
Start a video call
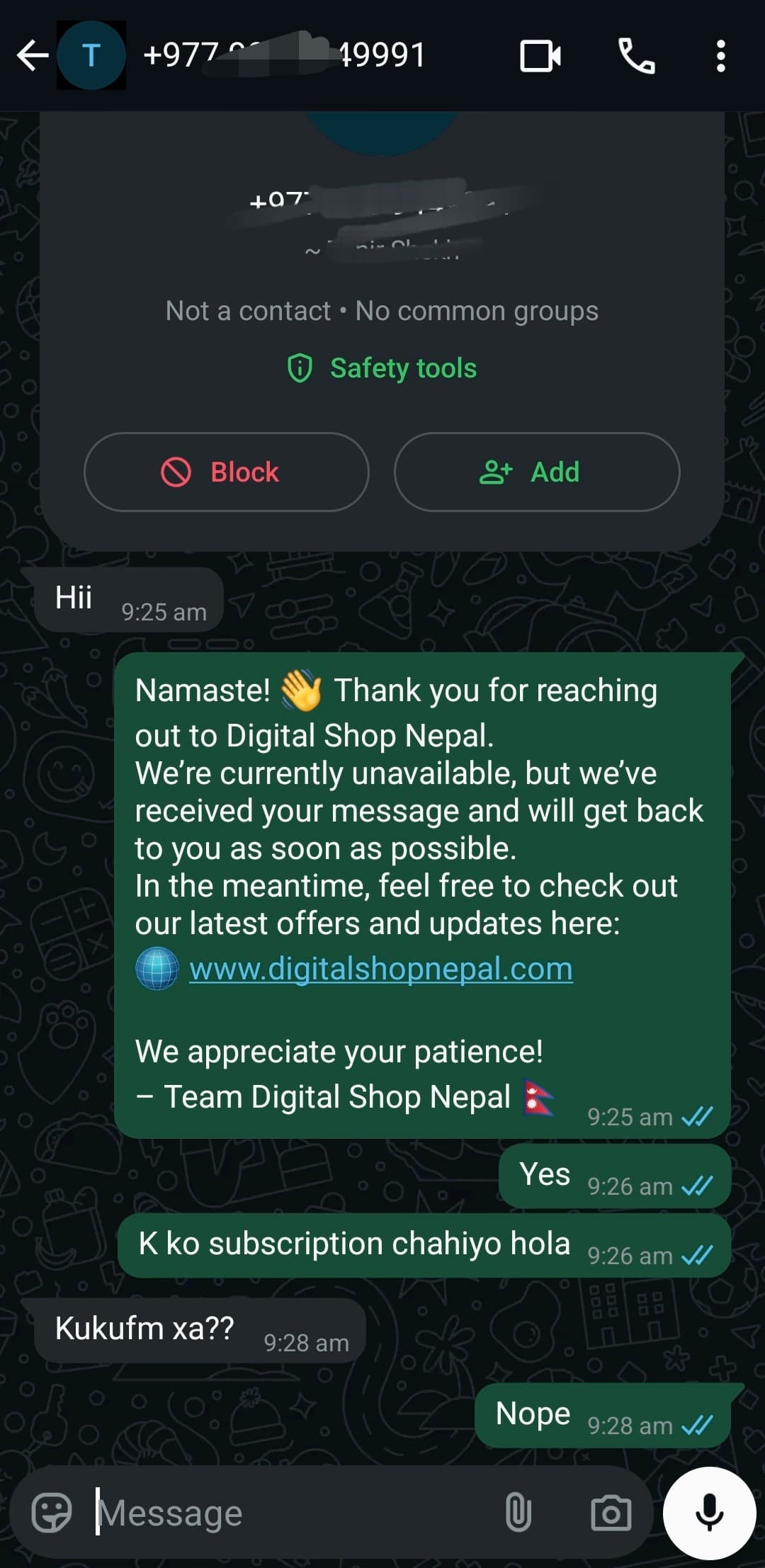pyautogui.click(x=540, y=56)
